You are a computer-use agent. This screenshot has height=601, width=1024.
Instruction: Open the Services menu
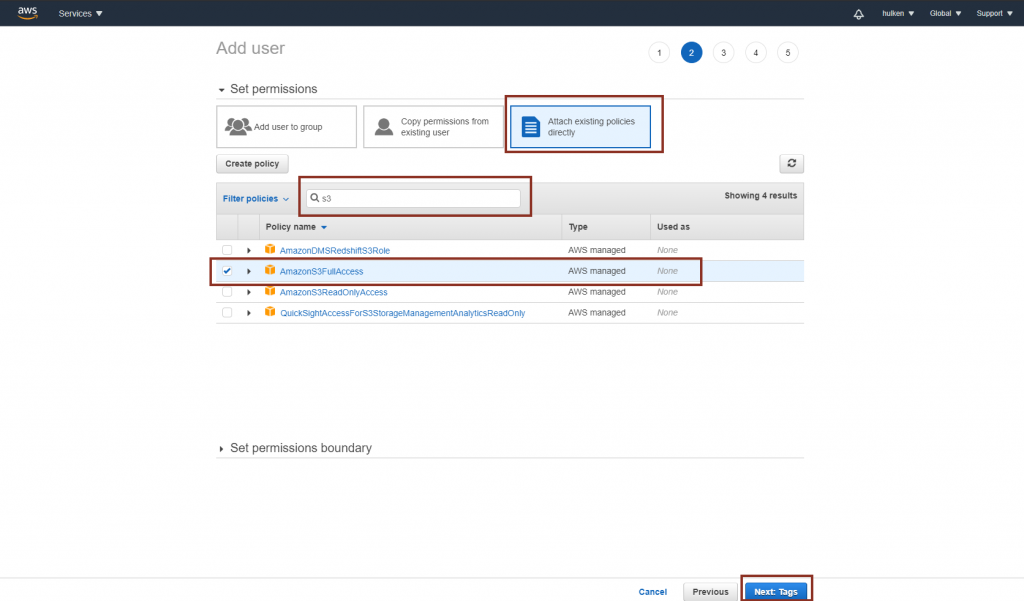[x=80, y=14]
